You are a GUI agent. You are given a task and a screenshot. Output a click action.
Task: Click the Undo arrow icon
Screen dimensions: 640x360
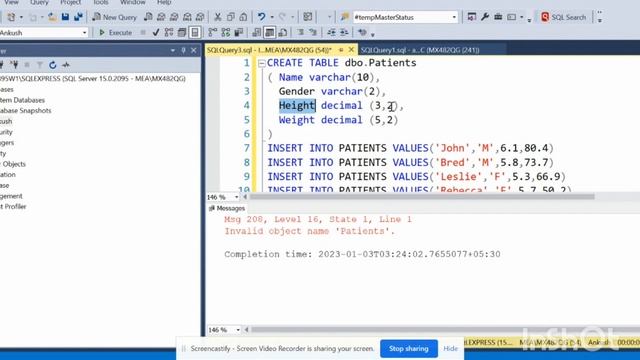[262, 17]
